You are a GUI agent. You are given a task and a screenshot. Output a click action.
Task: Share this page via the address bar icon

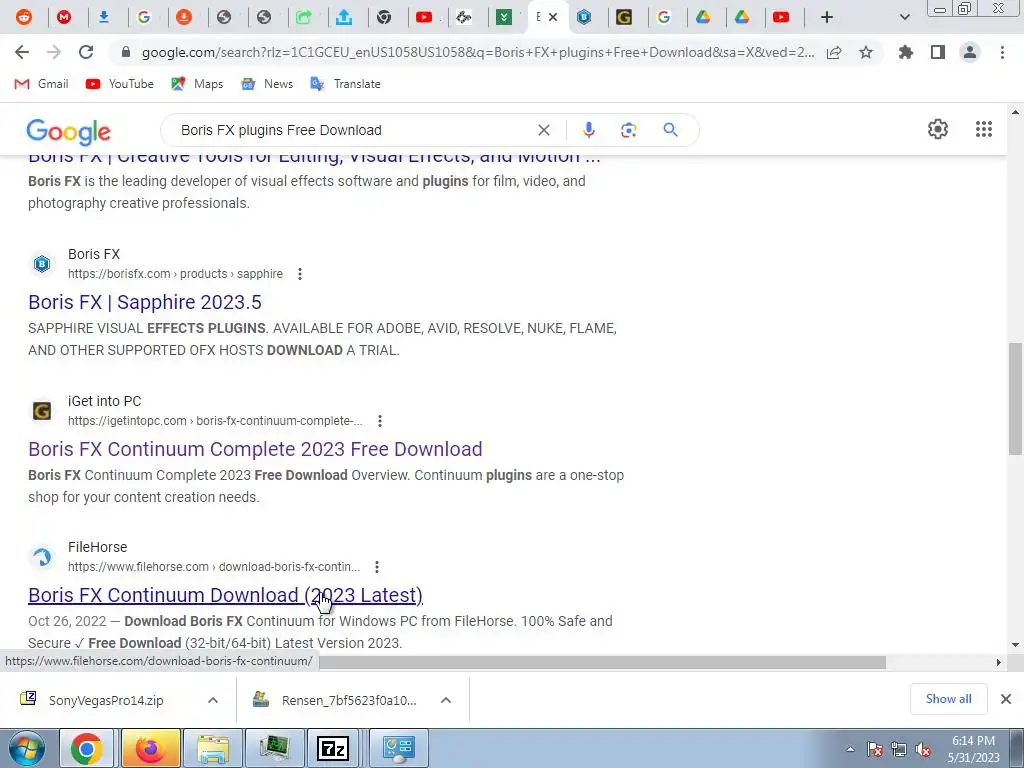point(834,52)
